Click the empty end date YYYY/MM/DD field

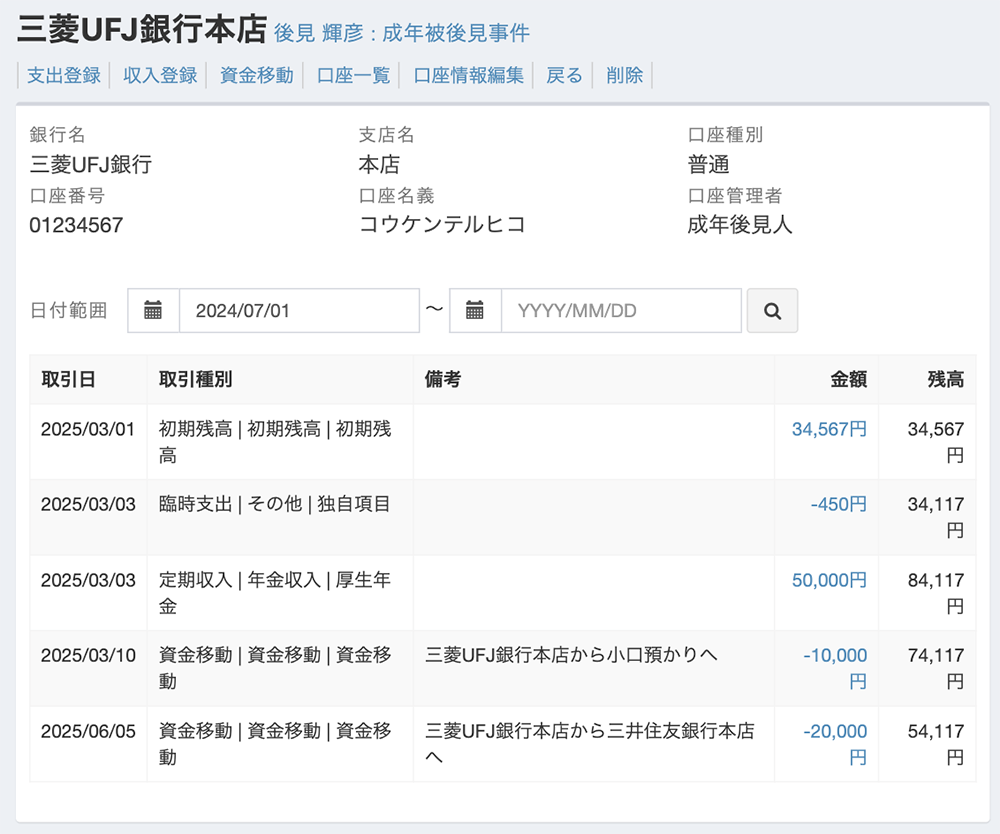click(x=620, y=311)
